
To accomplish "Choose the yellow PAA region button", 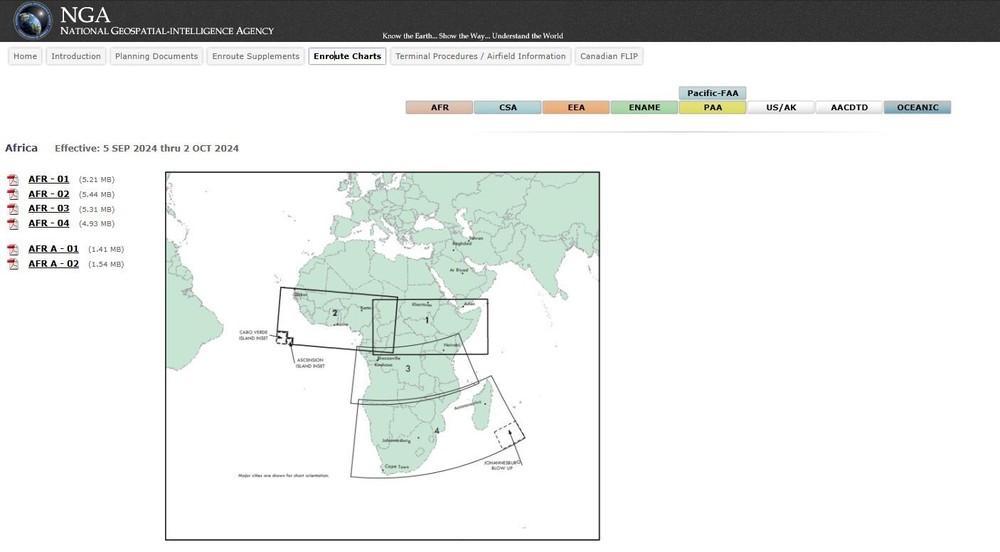I will tap(712, 107).
